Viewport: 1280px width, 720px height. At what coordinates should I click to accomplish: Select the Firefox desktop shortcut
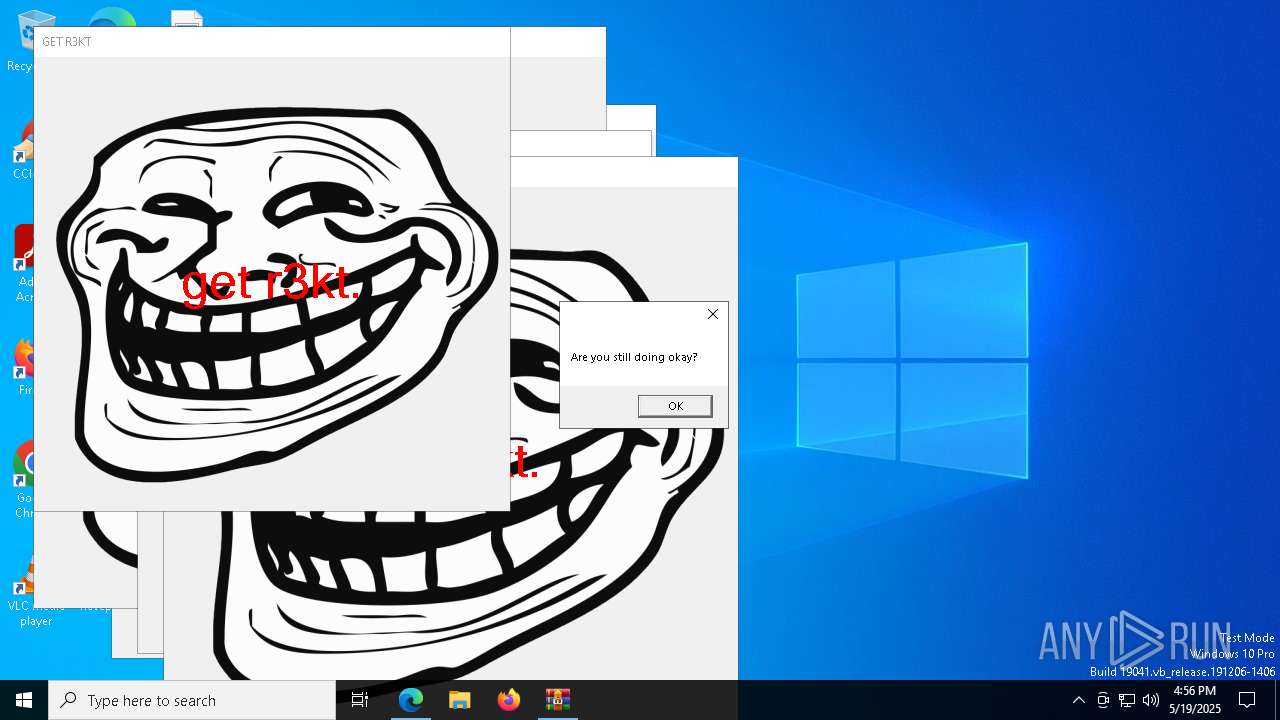coord(24,367)
